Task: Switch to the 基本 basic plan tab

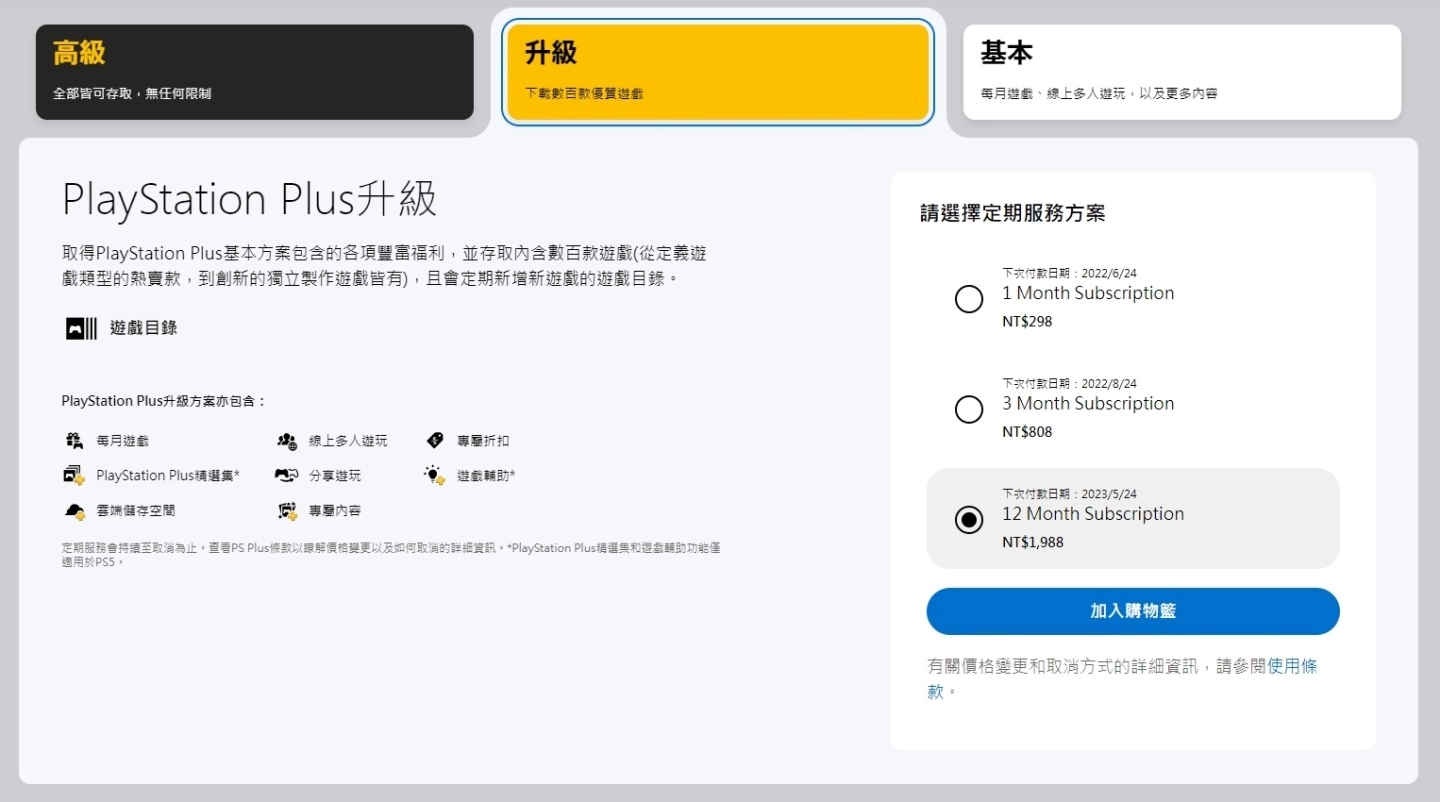Action: click(1181, 71)
